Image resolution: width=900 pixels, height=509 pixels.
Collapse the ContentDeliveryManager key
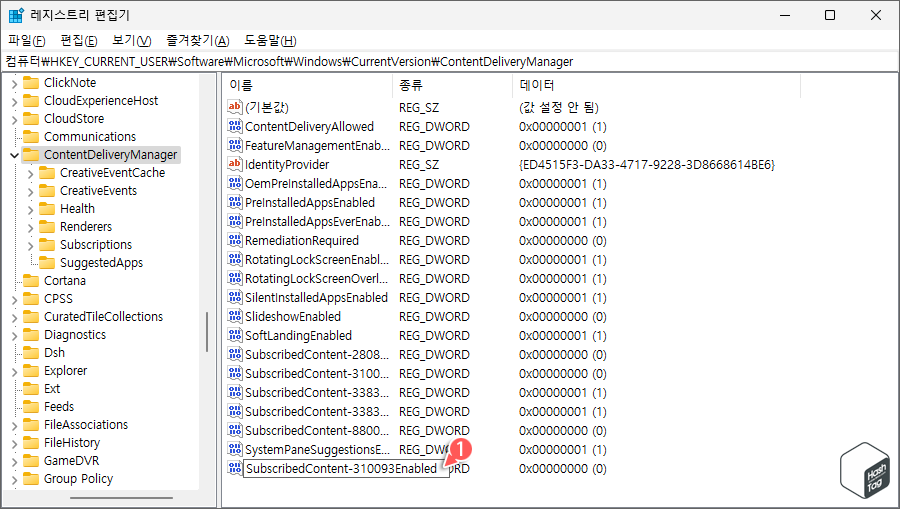14,155
